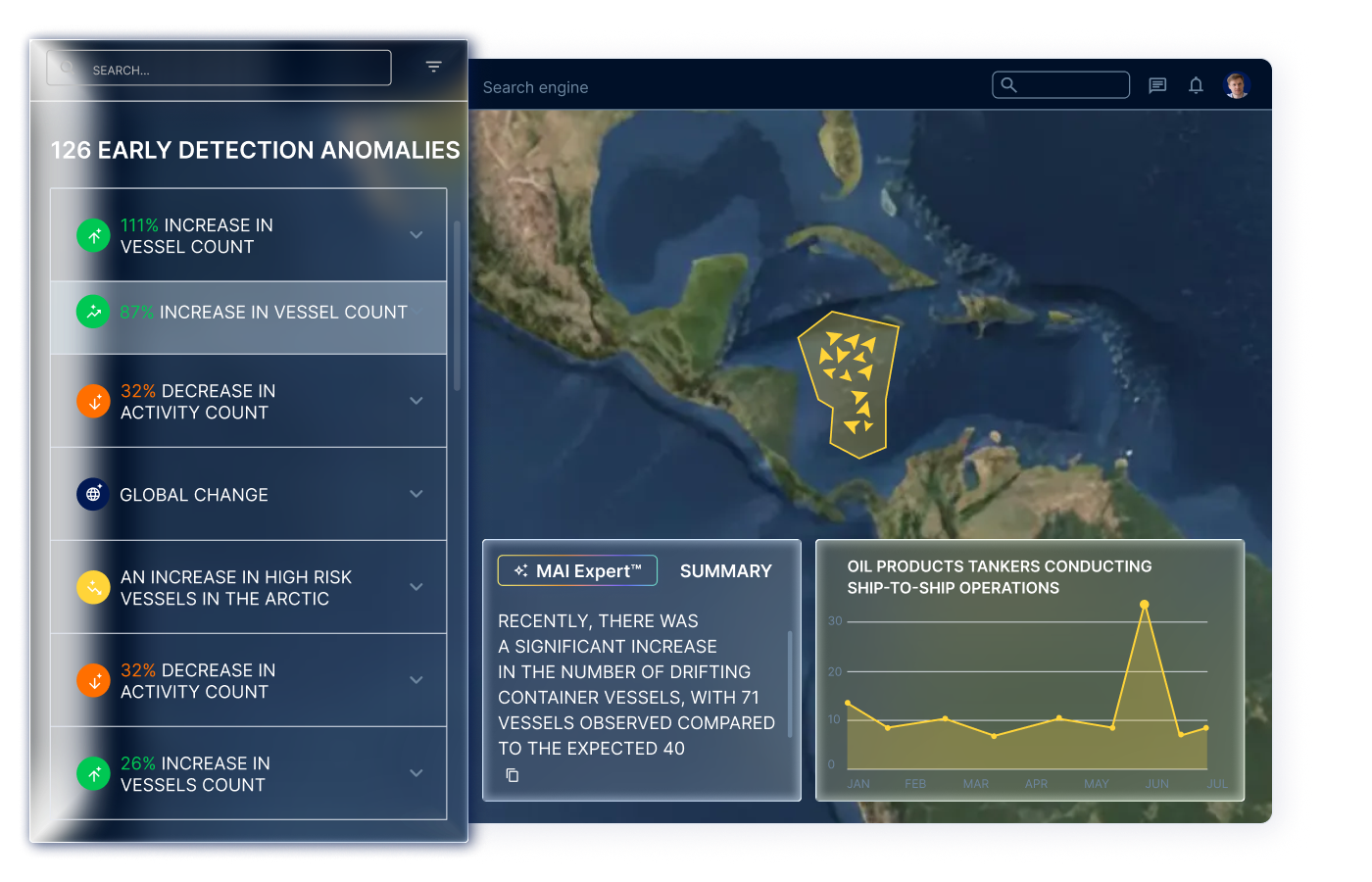This screenshot has height=882, width=1372.
Task: Open the filter icon beside sidebar search
Action: click(x=433, y=67)
